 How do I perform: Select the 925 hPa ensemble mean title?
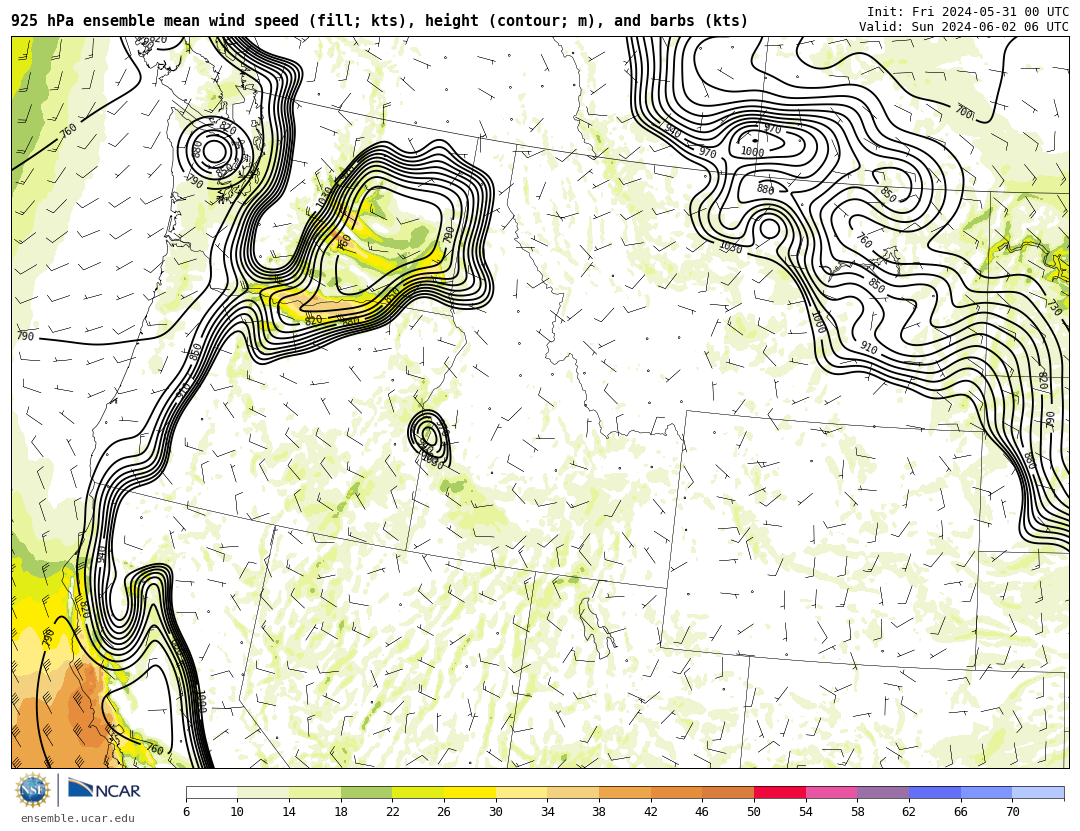(x=380, y=21)
